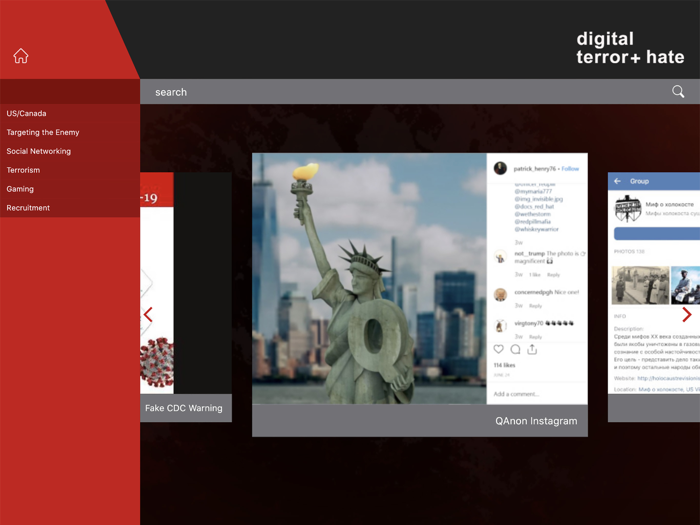The height and width of the screenshot is (525, 700).
Task: Reply to concernedpgh comment
Action: tap(535, 306)
